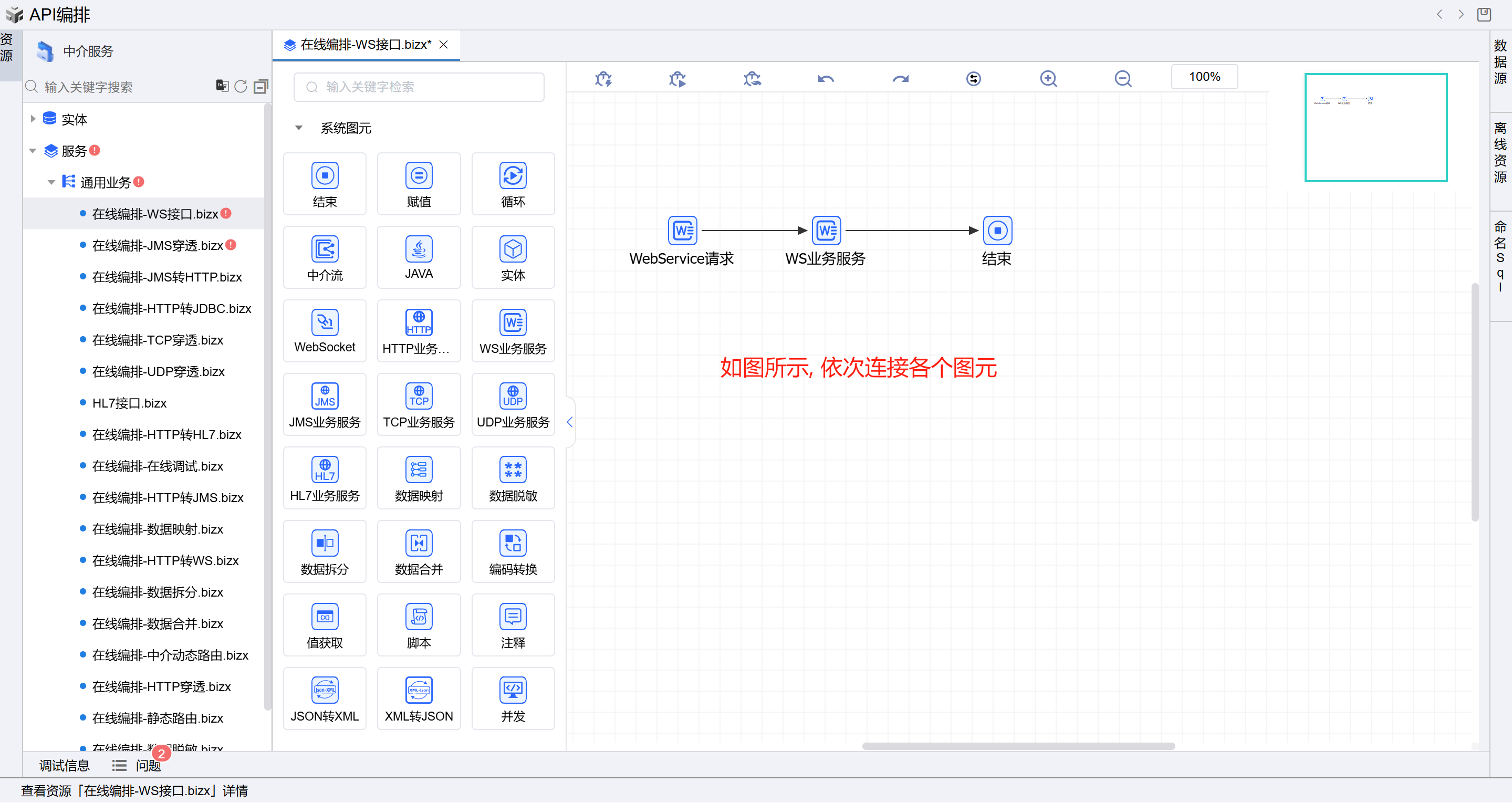Select the 并发 element icon
Screen dimensions: 1512x803
click(x=513, y=690)
